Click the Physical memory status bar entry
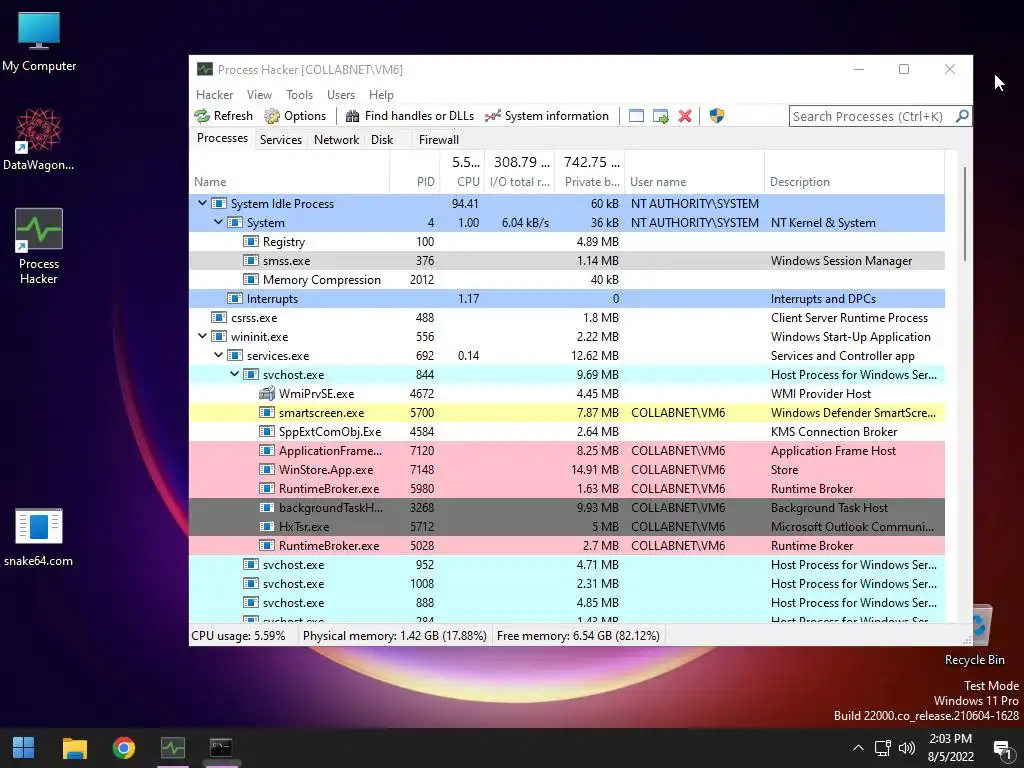Image resolution: width=1024 pixels, height=768 pixels. [x=394, y=635]
